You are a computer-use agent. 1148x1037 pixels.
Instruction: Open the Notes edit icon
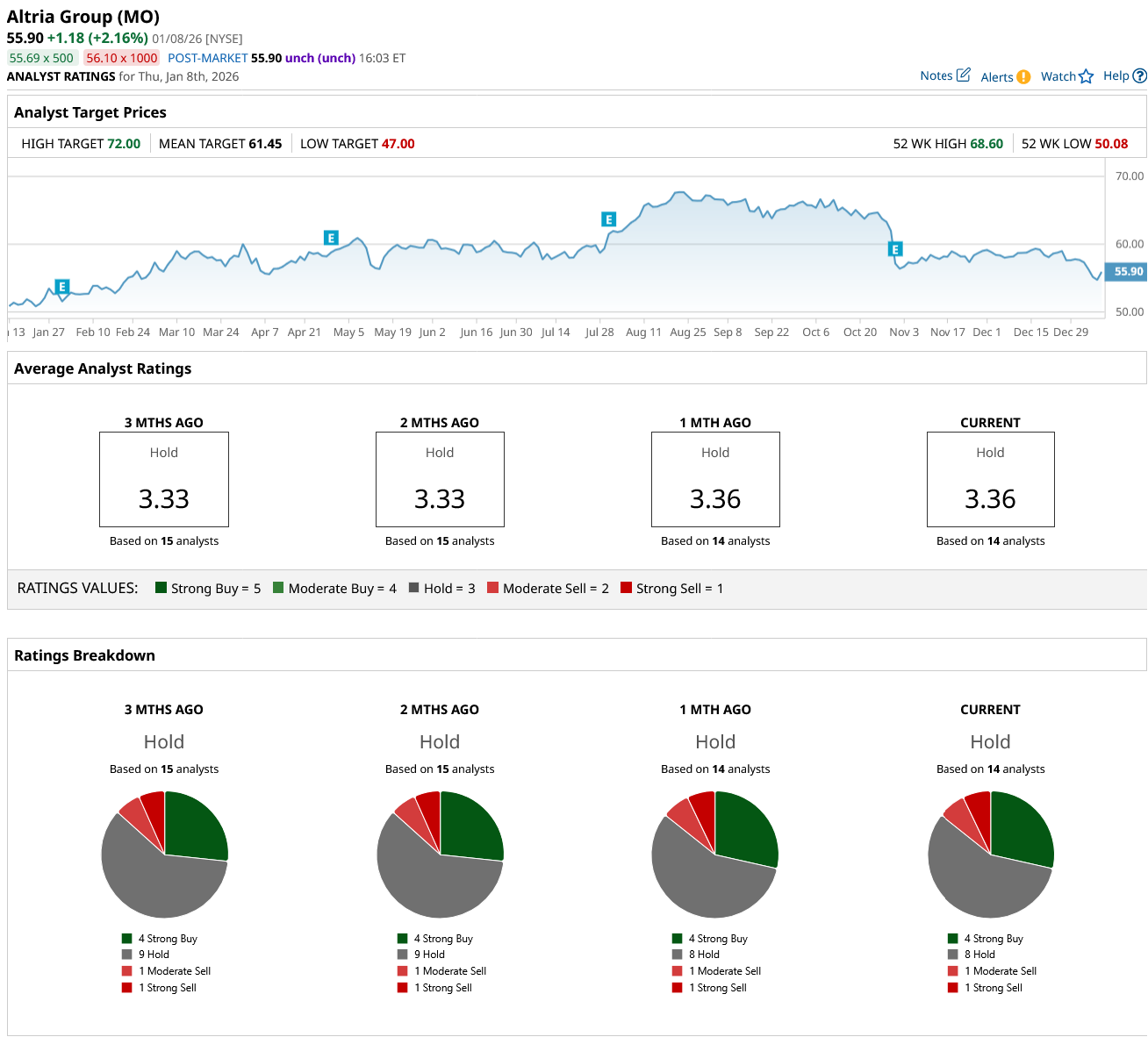point(963,75)
